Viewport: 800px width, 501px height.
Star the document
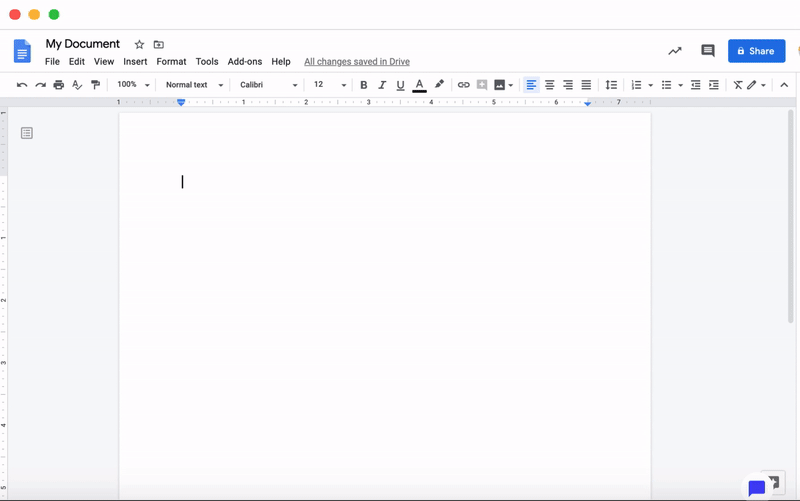coord(139,44)
